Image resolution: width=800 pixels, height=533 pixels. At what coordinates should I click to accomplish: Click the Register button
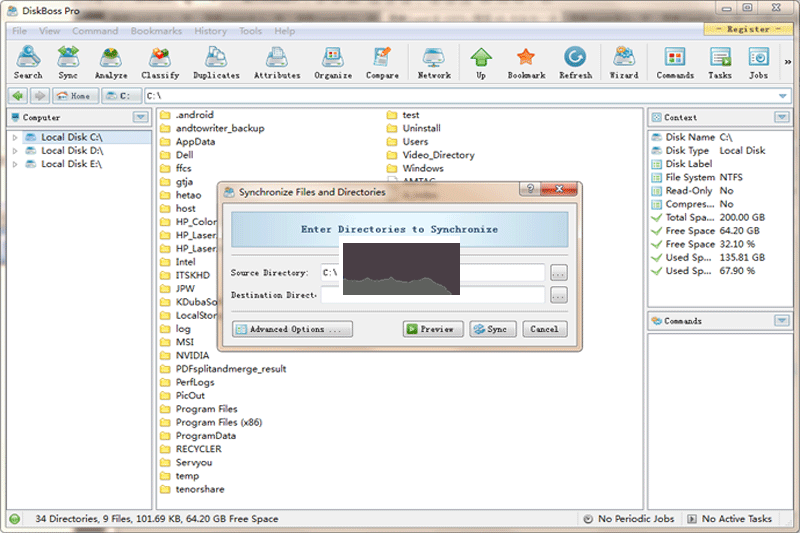(x=748, y=29)
